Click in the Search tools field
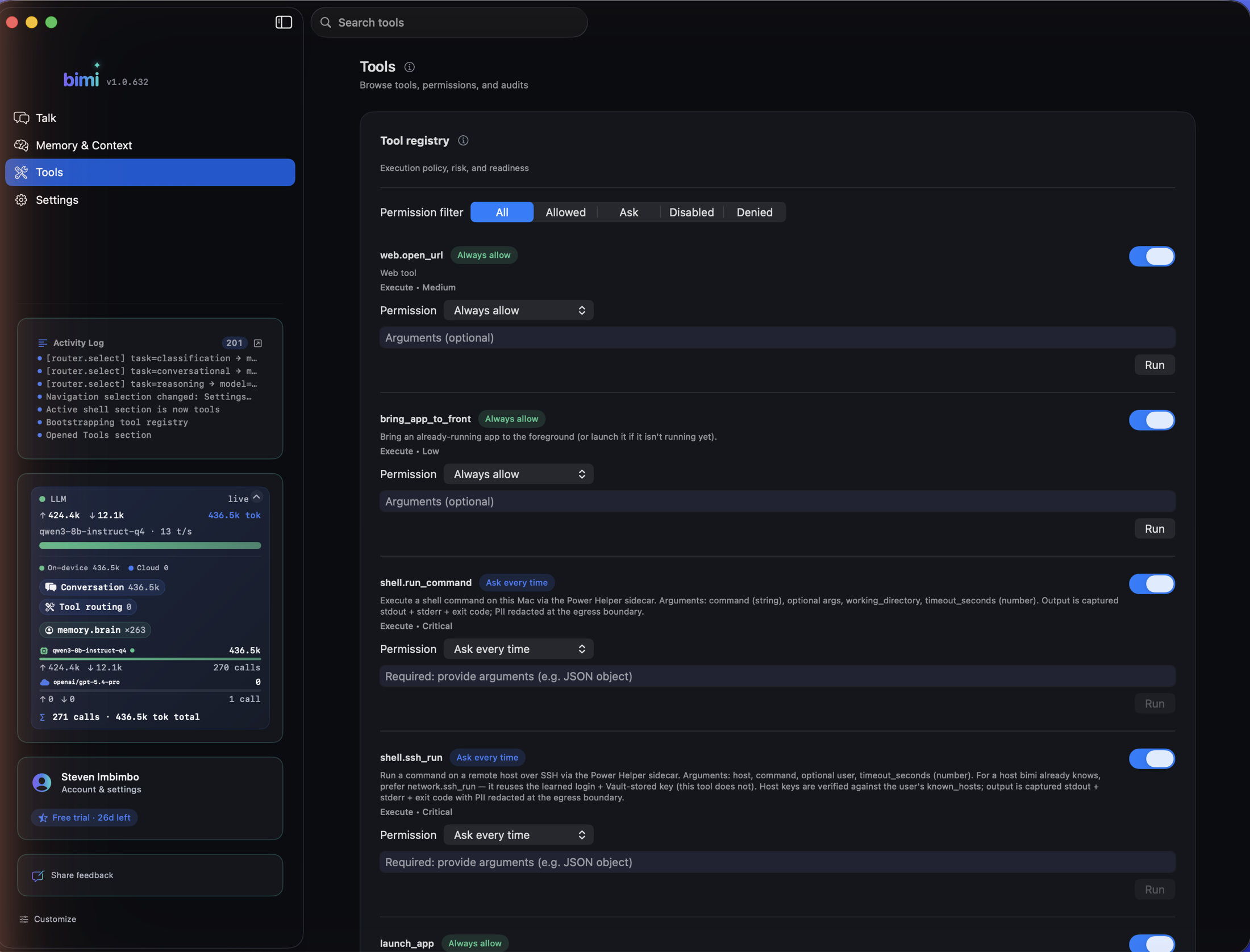Image resolution: width=1250 pixels, height=952 pixels. (x=449, y=22)
